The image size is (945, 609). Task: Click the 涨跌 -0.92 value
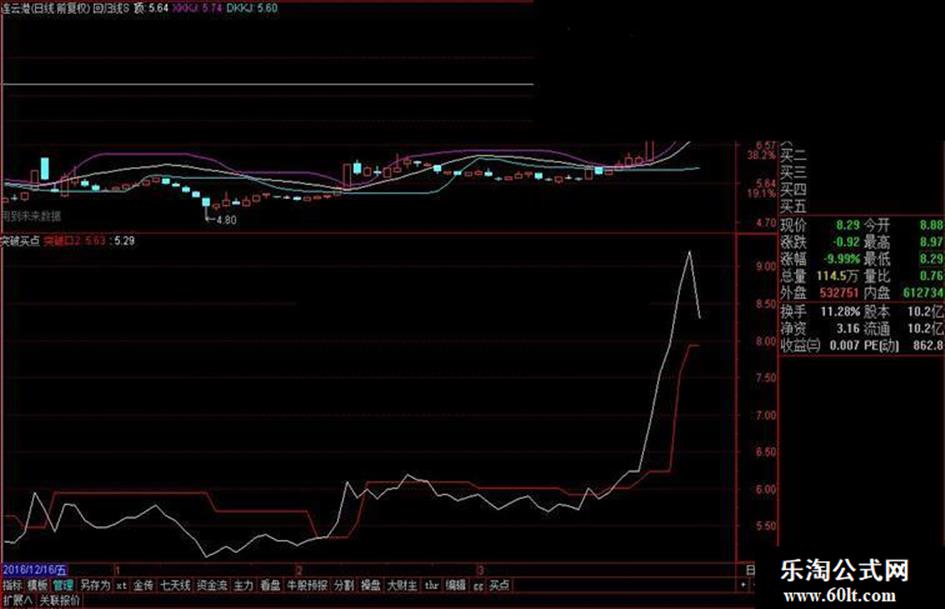pos(847,242)
